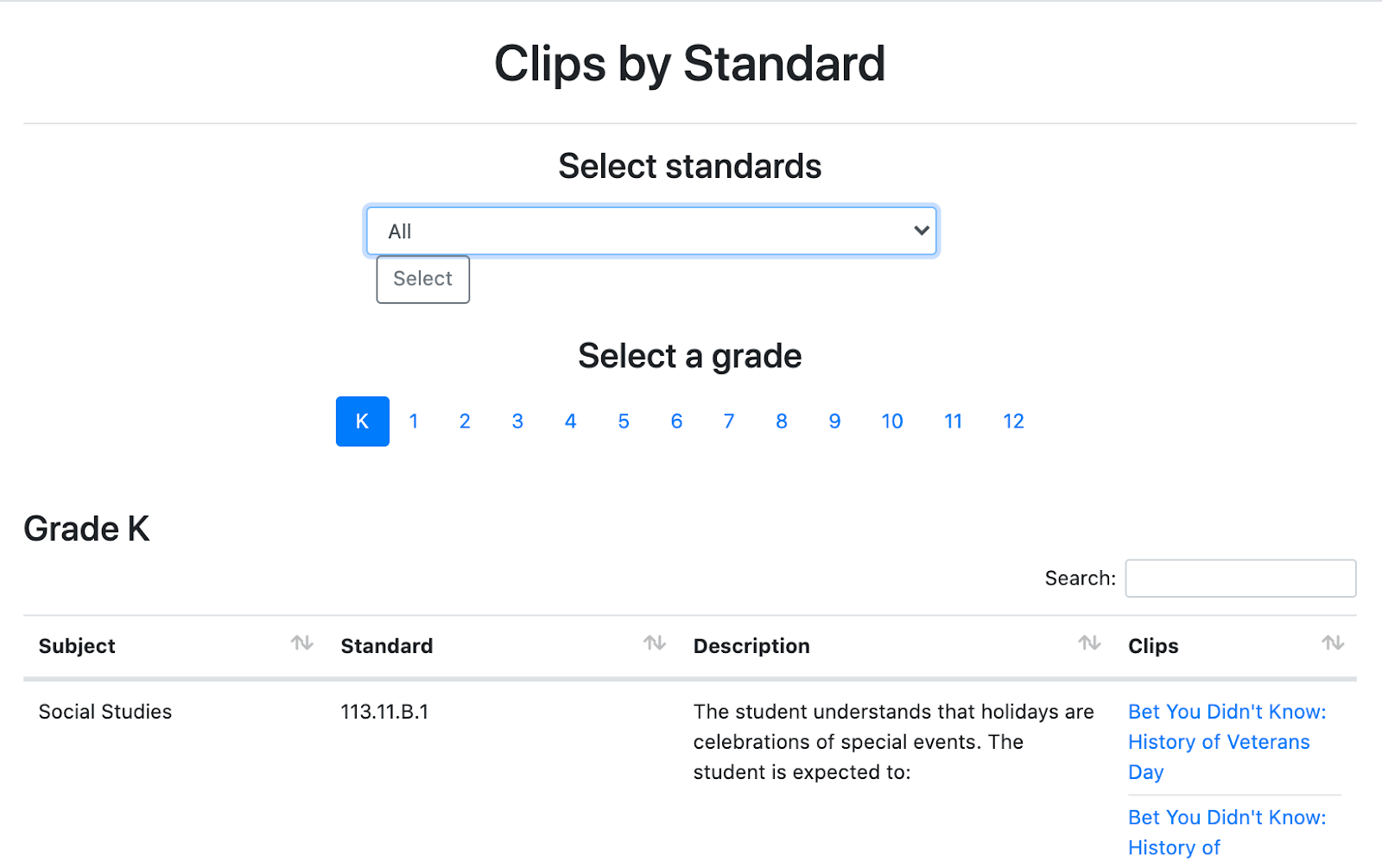Sort table by the Subject header
This screenshot has height=868, width=1382.
coord(78,646)
